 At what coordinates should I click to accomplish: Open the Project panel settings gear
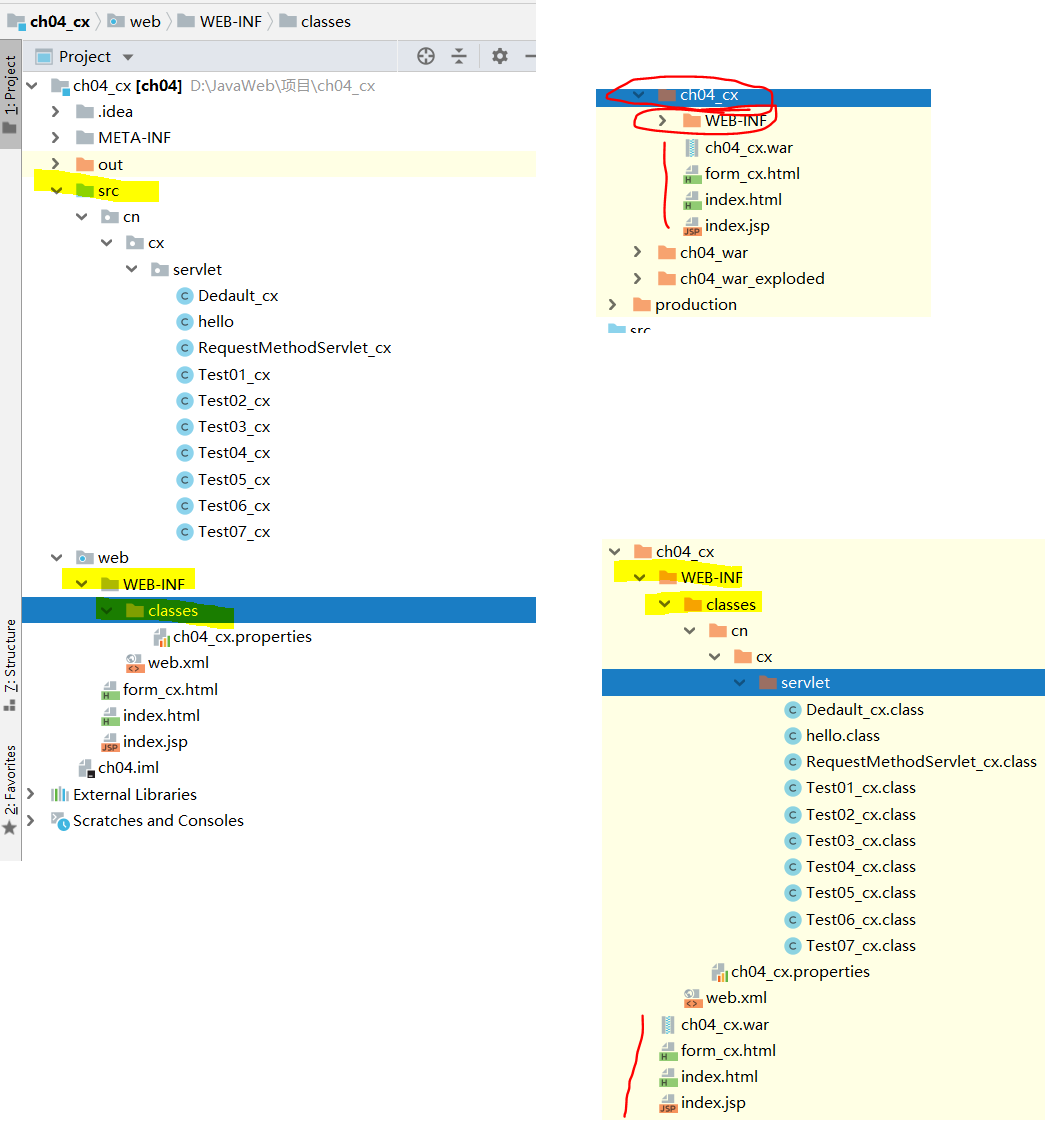pos(498,56)
